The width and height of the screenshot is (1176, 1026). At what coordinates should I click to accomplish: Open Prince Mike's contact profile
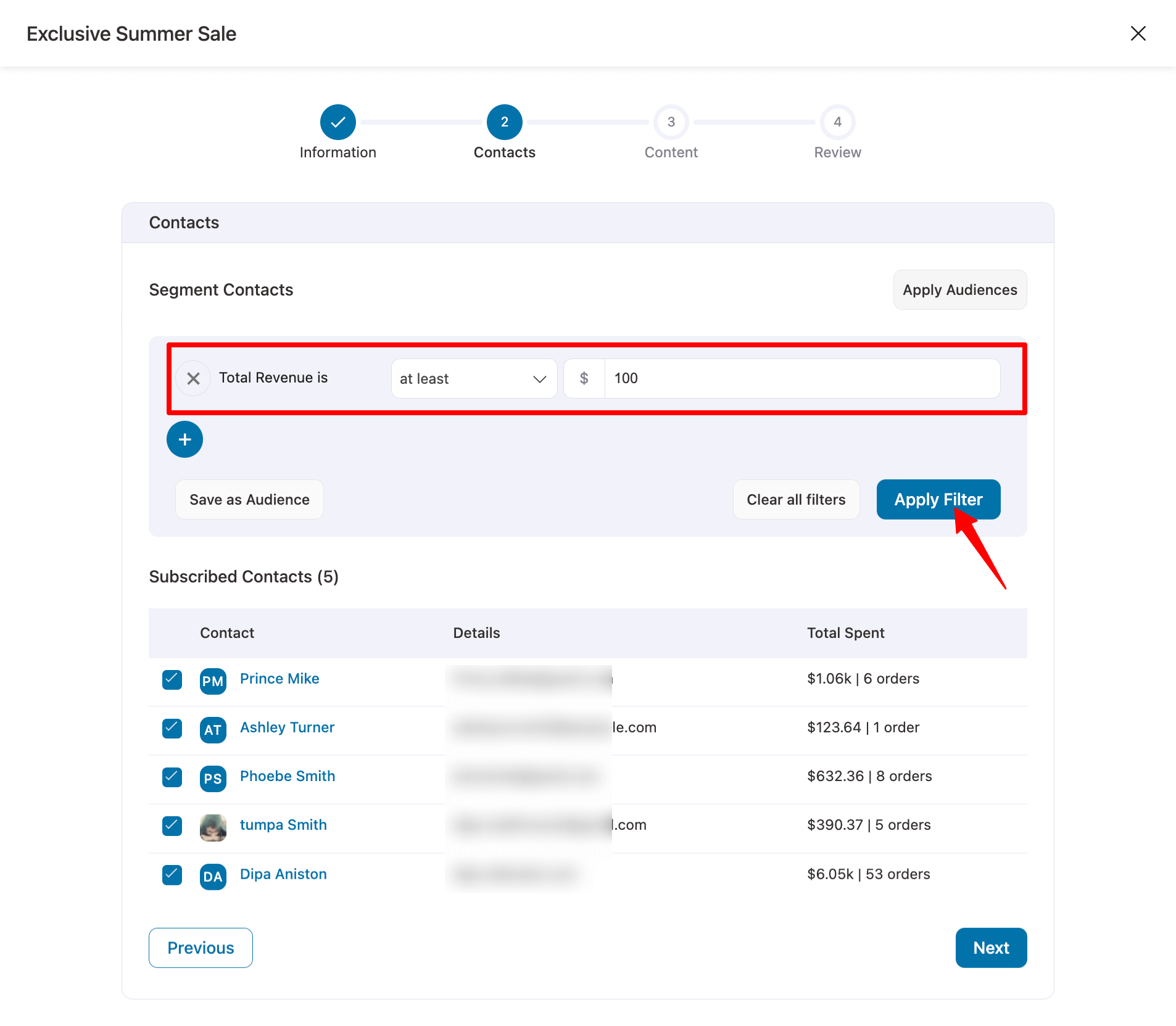280,679
